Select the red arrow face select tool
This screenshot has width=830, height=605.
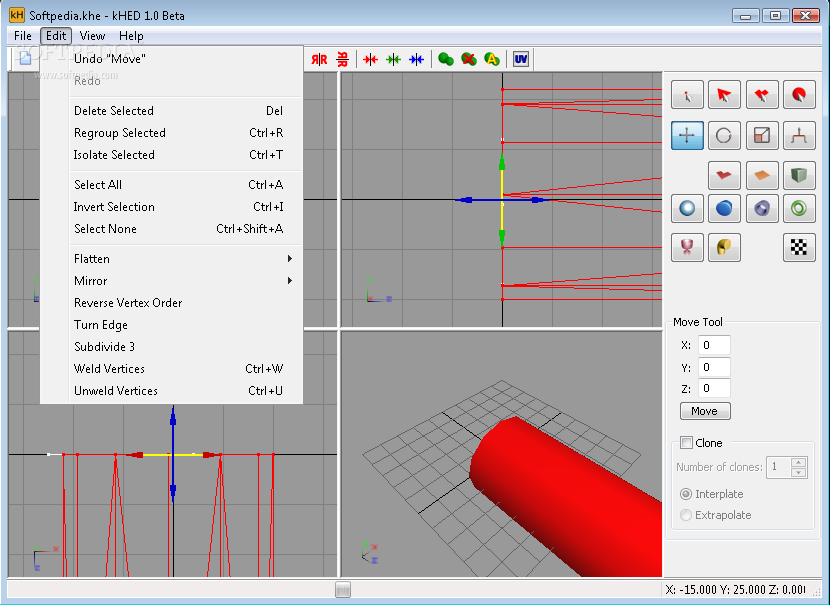click(x=724, y=95)
